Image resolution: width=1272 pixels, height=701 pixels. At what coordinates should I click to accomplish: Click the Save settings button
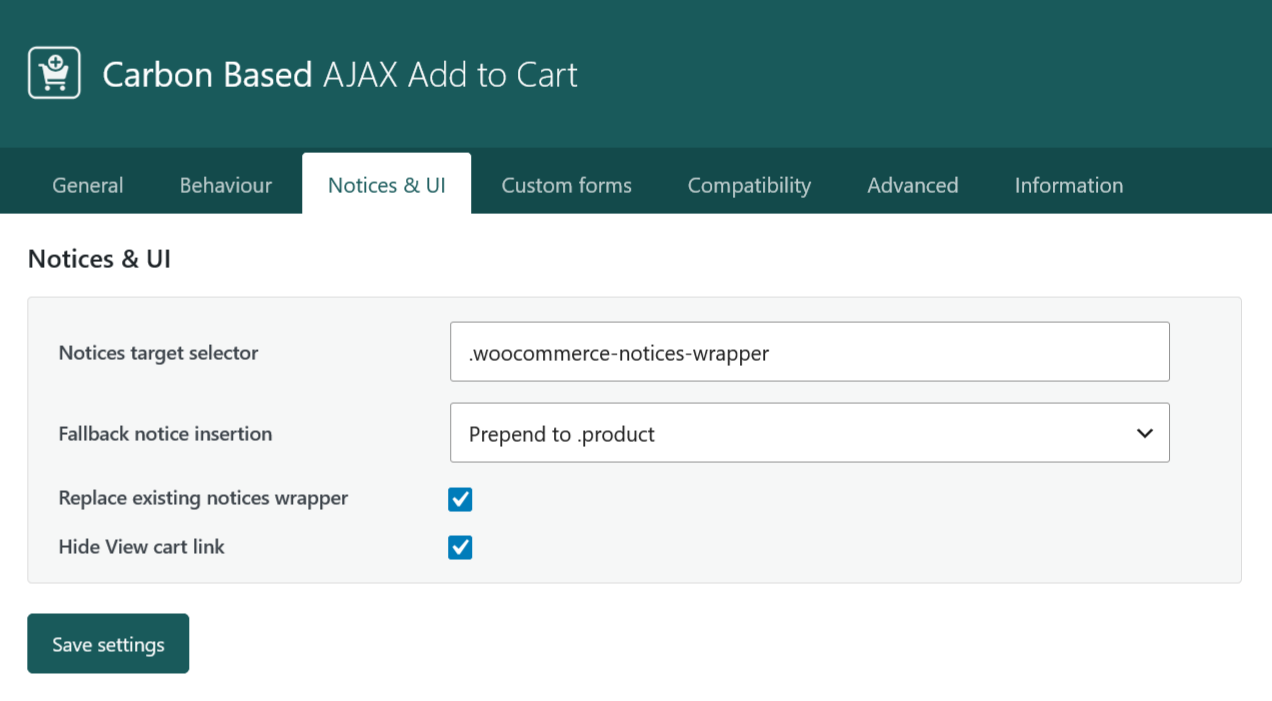108,644
